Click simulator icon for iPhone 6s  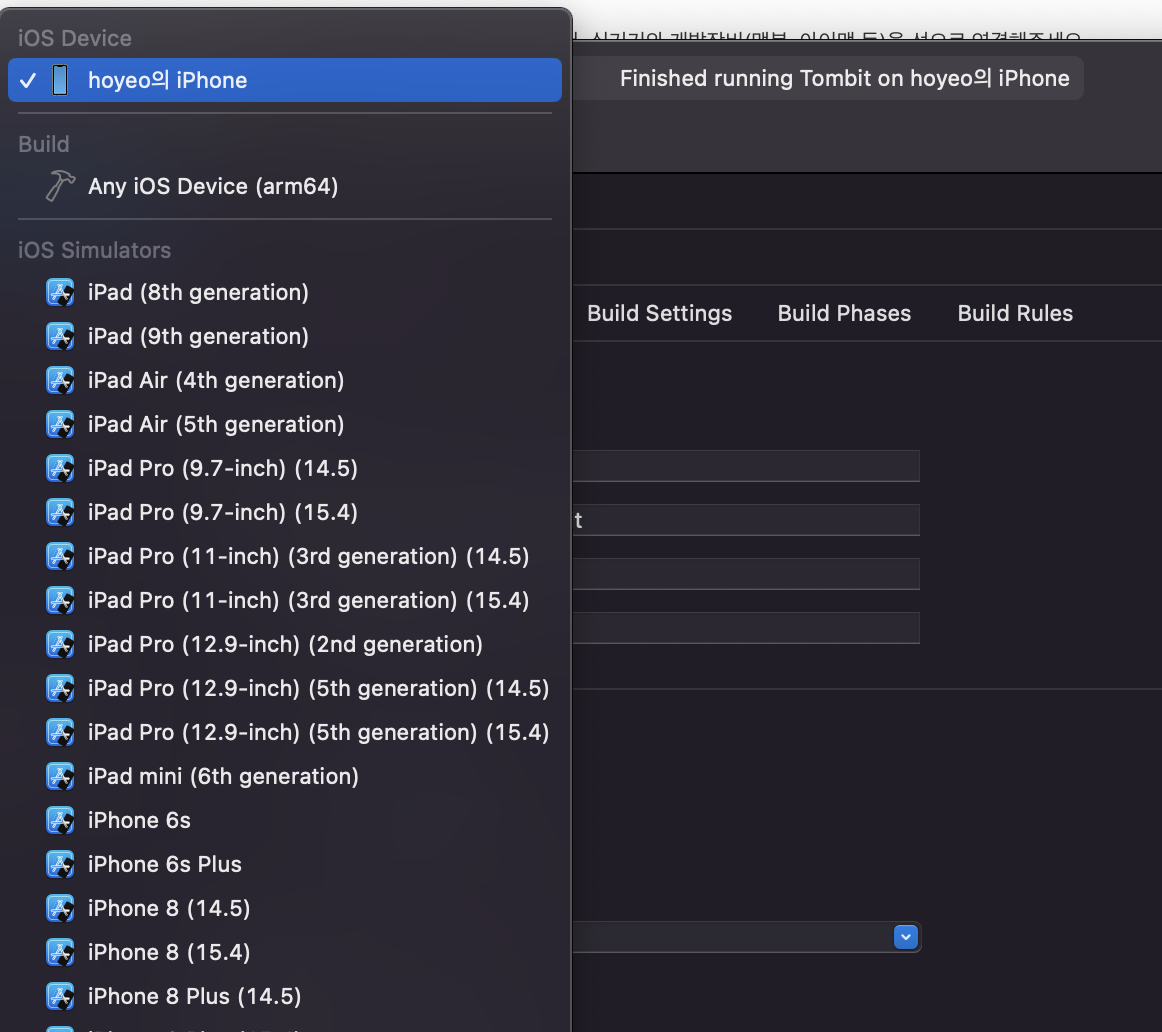(60, 820)
